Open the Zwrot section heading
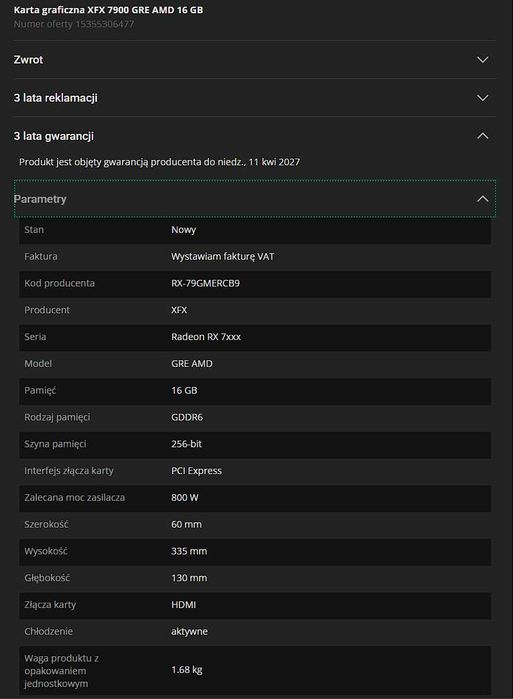 tap(29, 60)
